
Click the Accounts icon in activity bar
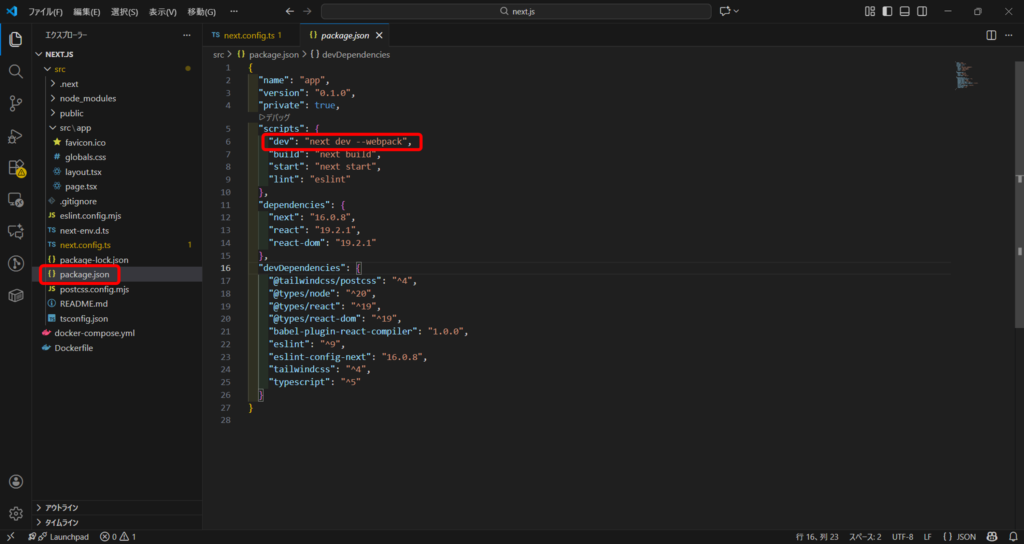coord(15,482)
